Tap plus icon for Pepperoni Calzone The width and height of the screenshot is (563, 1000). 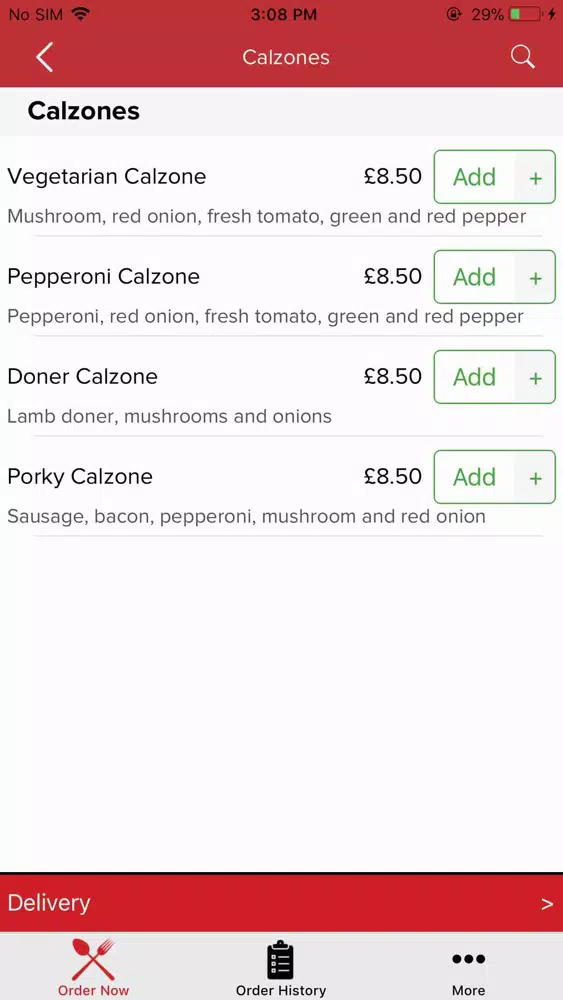536,277
